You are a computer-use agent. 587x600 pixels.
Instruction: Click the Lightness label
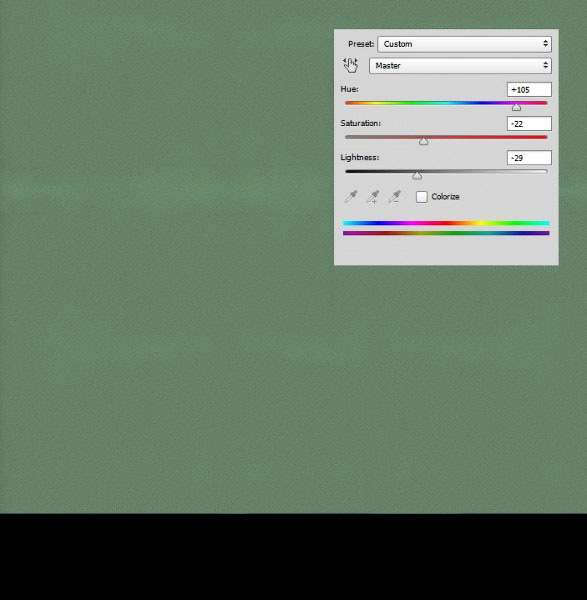point(360,157)
